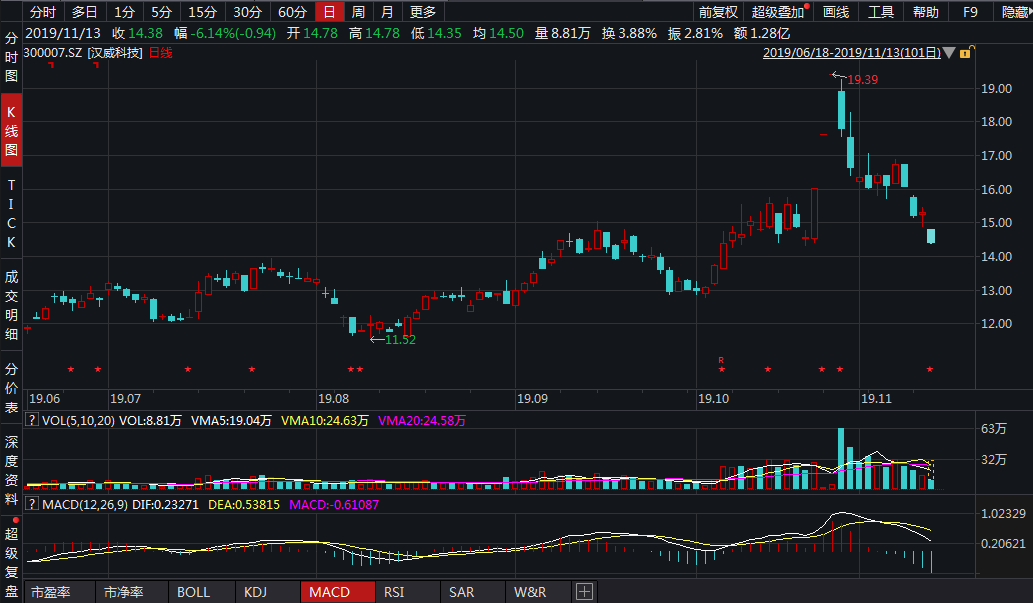Open 分价表 price table sidebar tab
Image resolution: width=1033 pixels, height=603 pixels.
click(x=11, y=388)
